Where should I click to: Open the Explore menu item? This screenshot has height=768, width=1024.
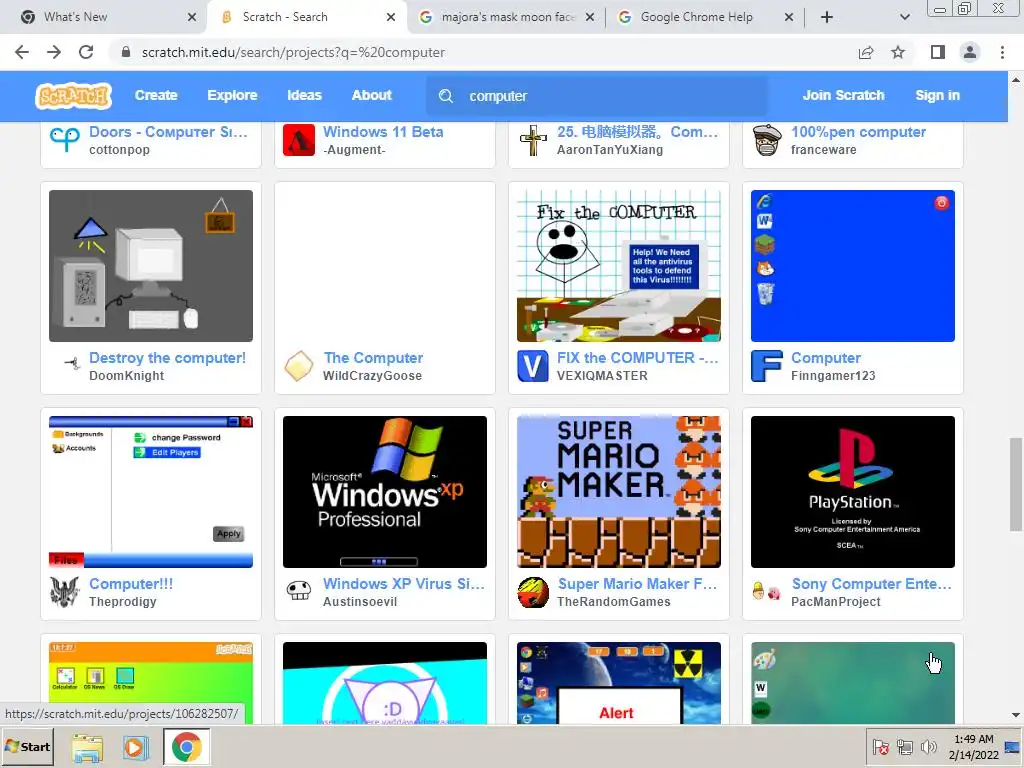[x=232, y=95]
